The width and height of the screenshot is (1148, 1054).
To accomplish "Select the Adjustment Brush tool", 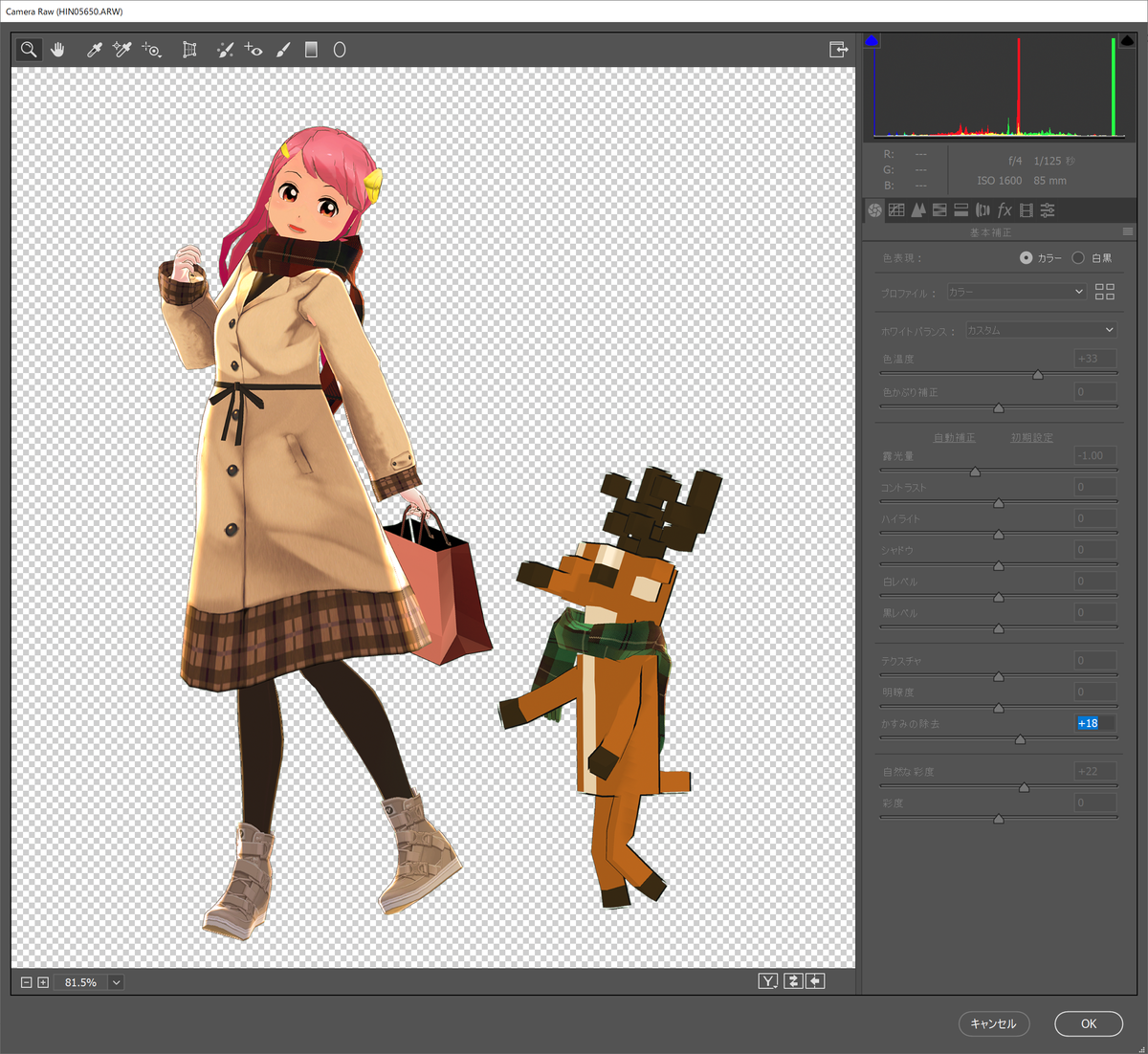I will pos(283,50).
